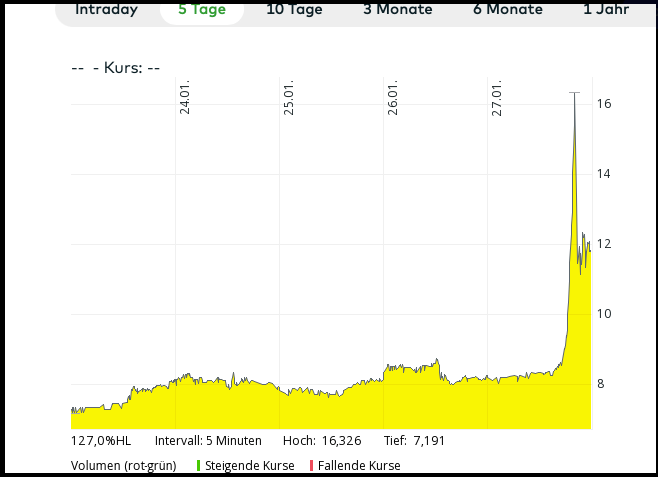Click the 127,0%HL label
Screen dimensions: 658x477
point(101,440)
